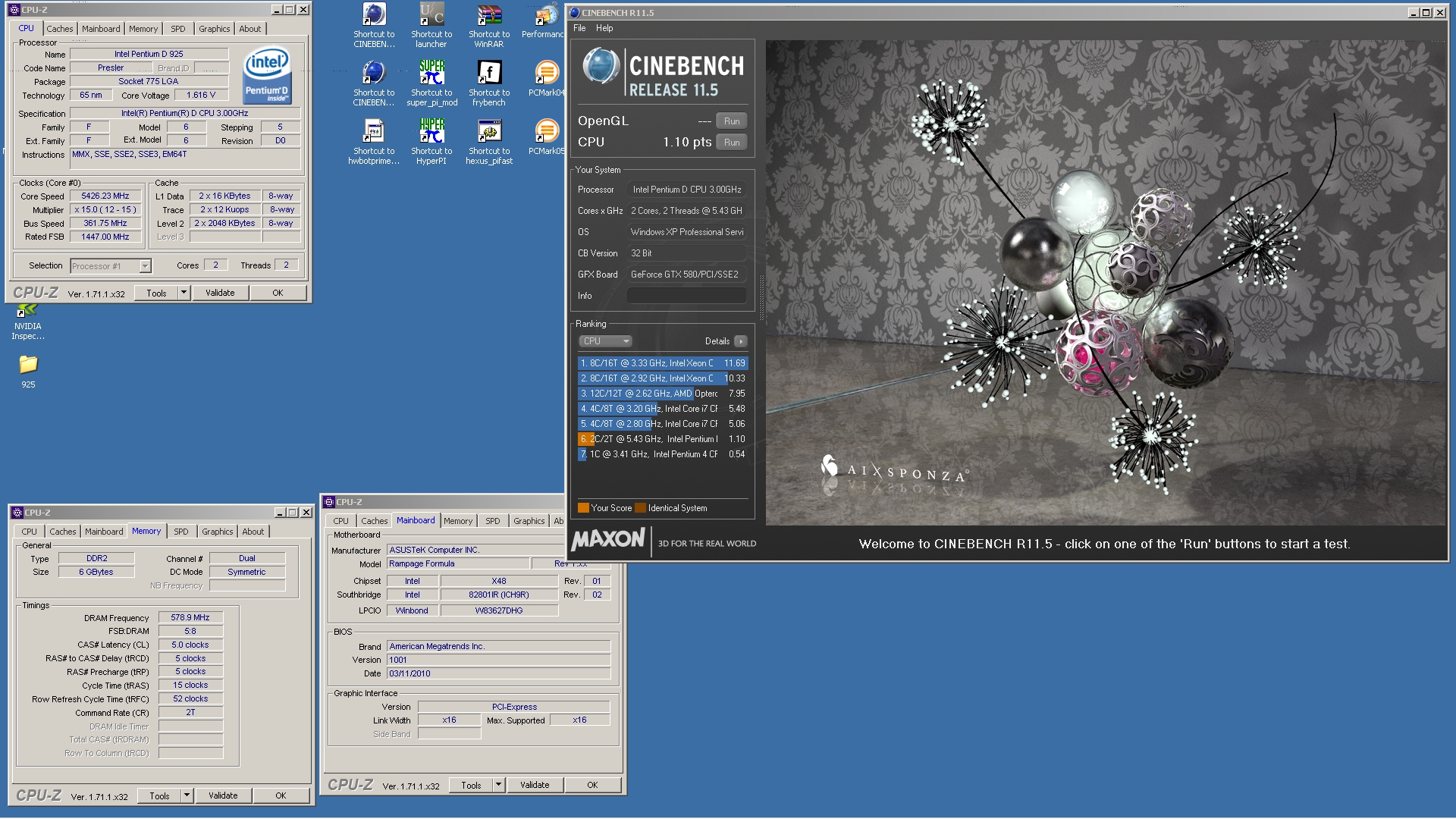Screen dimensions: 1456x819
Task: Click the GeForce GTX 580 GFX Board field
Action: 686,275
